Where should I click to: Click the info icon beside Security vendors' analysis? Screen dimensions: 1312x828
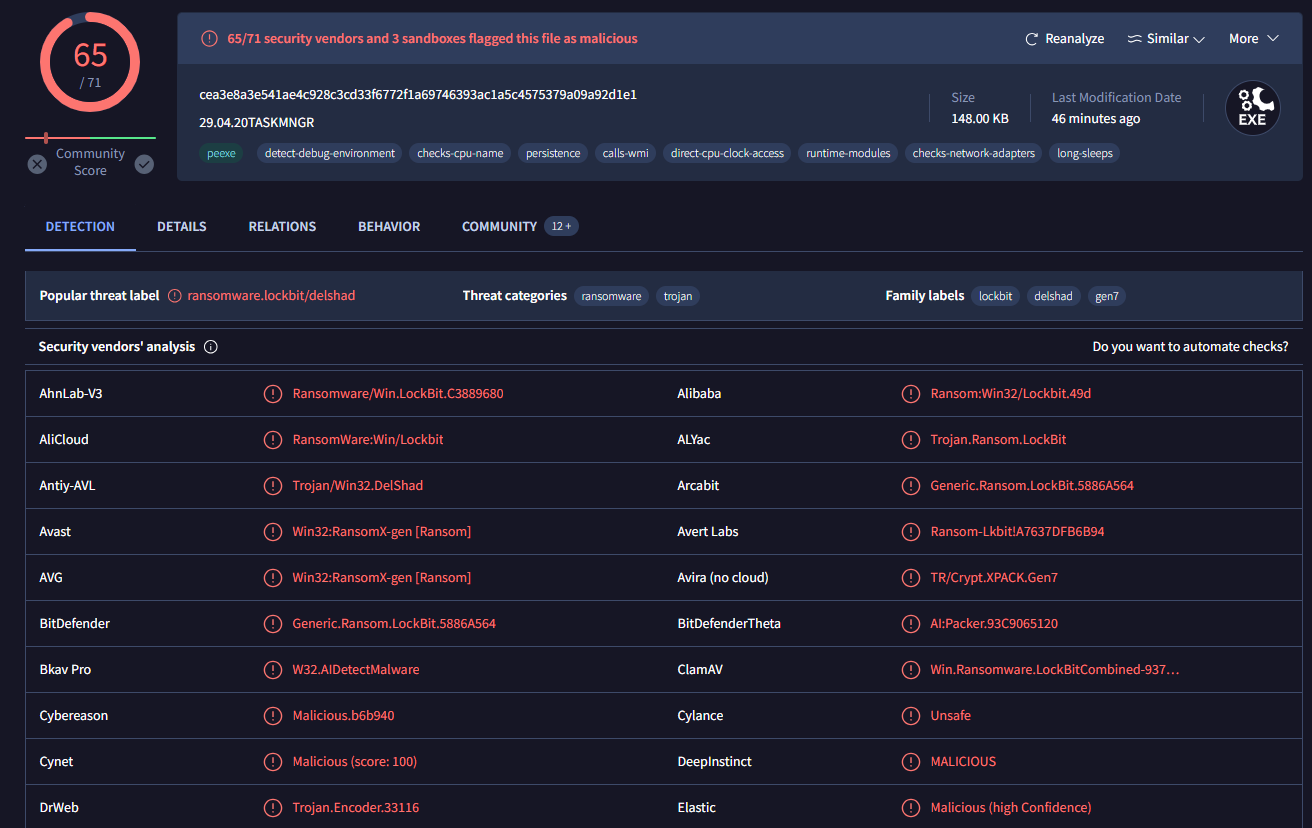click(211, 347)
